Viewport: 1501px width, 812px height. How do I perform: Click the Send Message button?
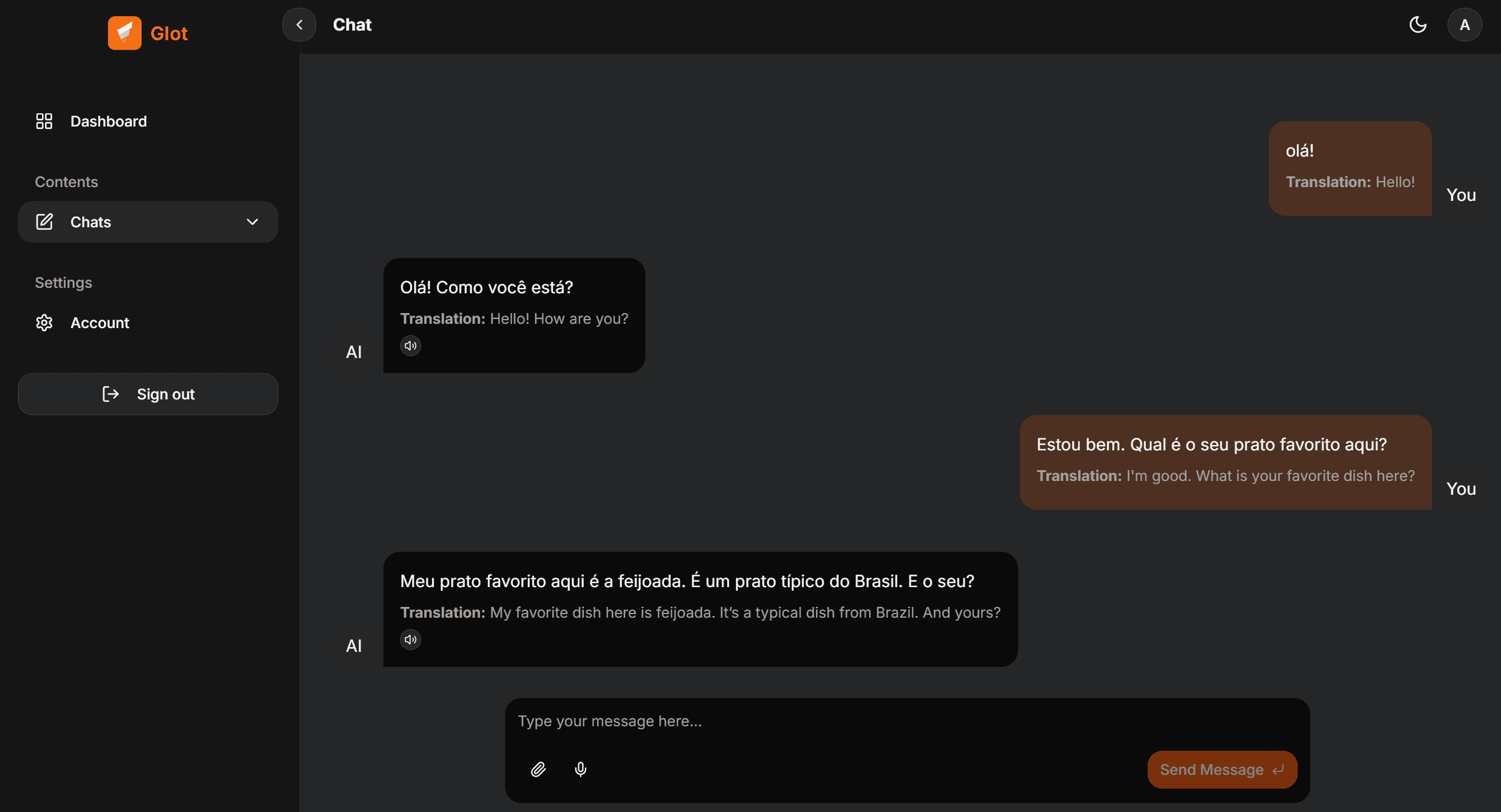(x=1222, y=769)
